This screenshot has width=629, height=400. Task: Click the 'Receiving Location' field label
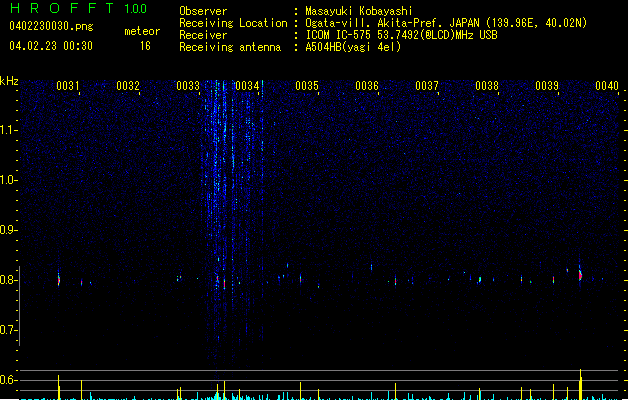(x=233, y=23)
